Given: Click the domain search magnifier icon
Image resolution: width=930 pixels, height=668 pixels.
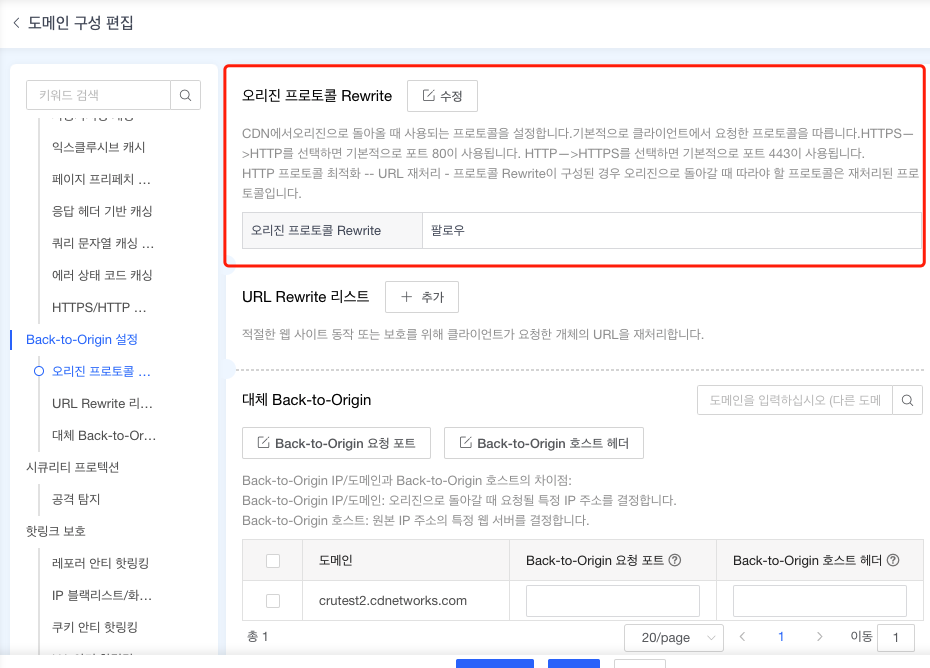Looking at the screenshot, I should [907, 400].
